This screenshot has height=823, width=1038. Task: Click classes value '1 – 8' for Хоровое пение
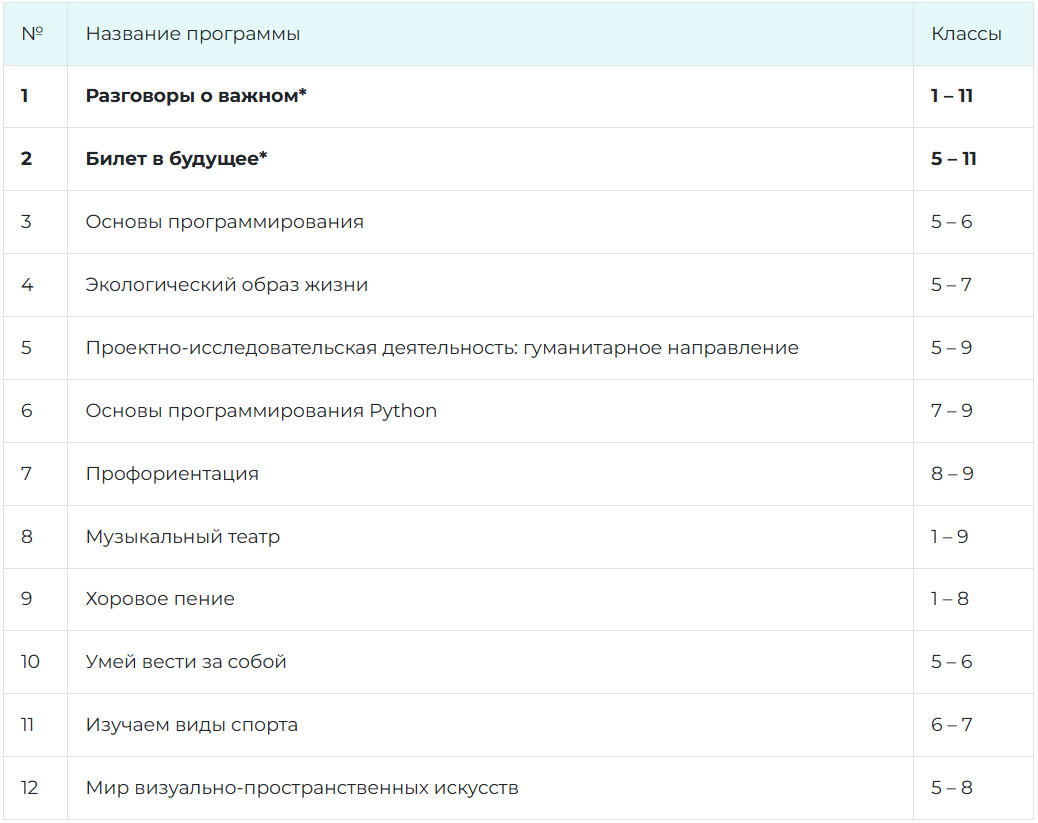pos(949,599)
